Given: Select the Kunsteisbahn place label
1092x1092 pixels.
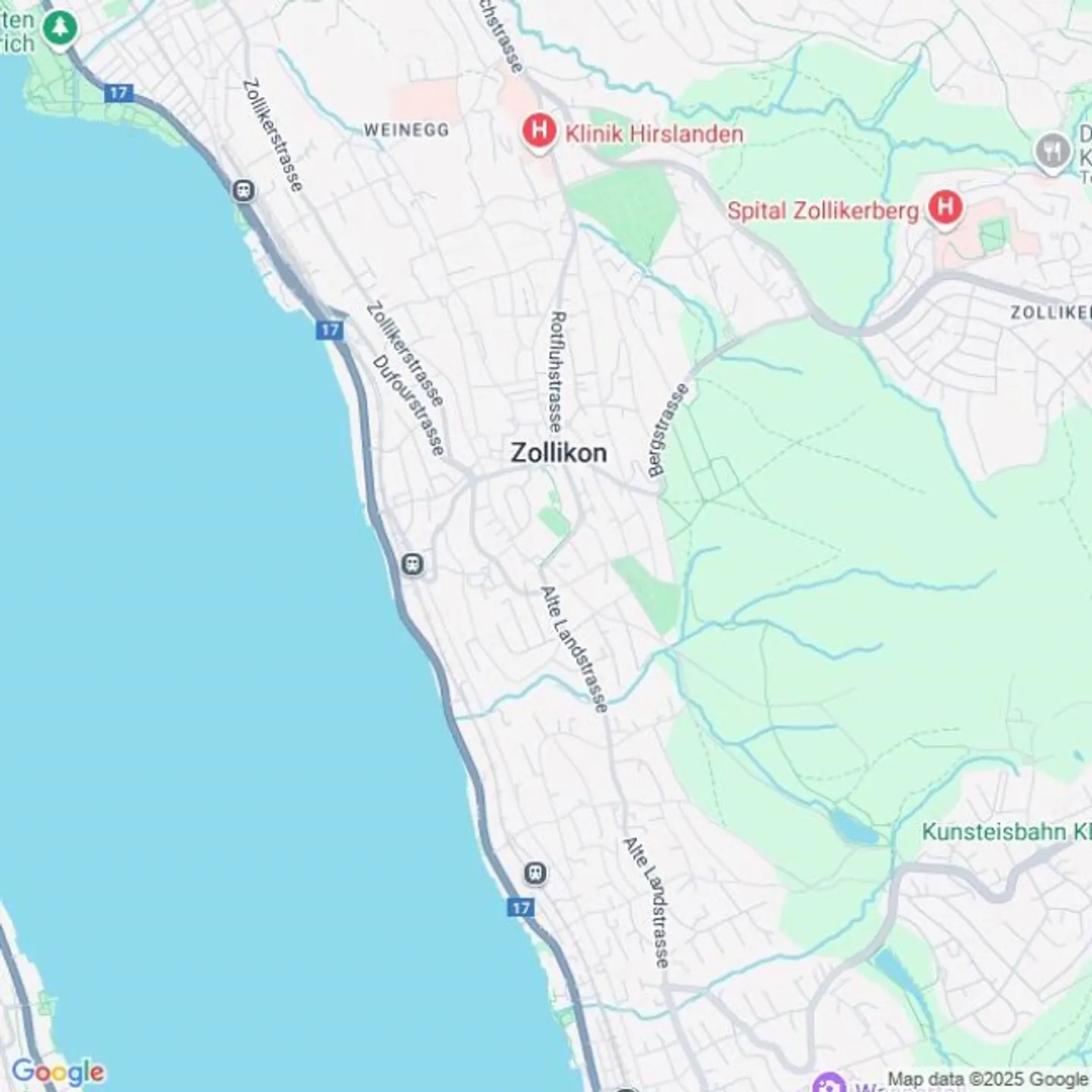Looking at the screenshot, I should coord(1006,831).
